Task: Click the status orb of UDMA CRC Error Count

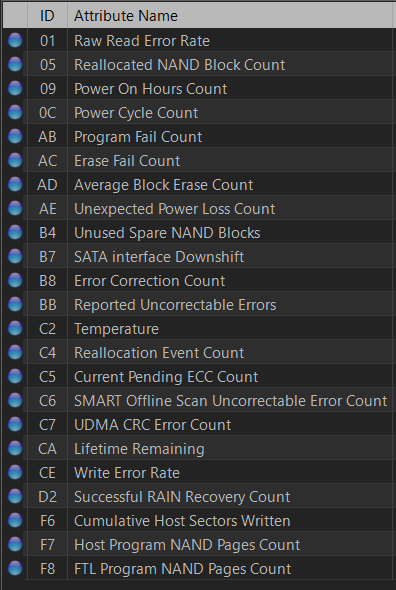Action: [15, 424]
